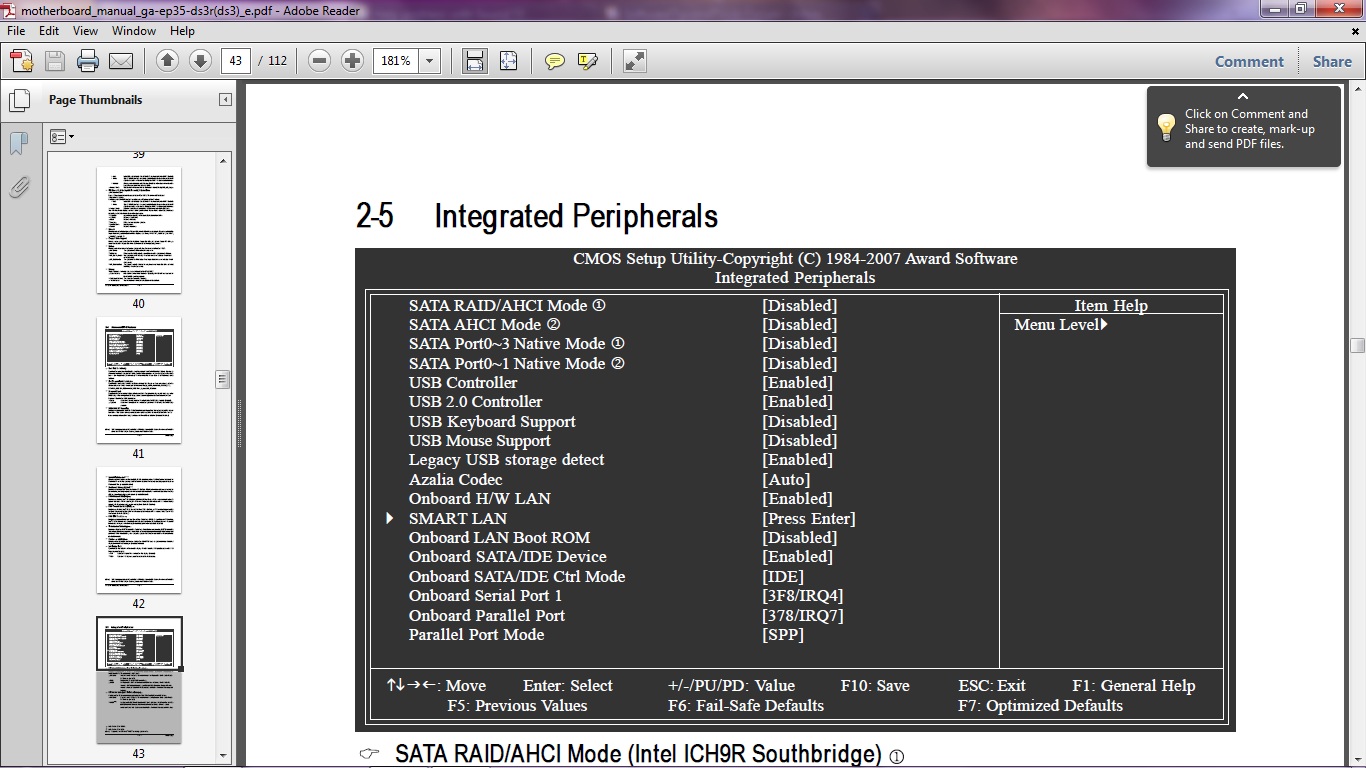Collapse the Comment and Share tooltip arrow
Viewport: 1366px width, 768px height.
(x=1243, y=96)
